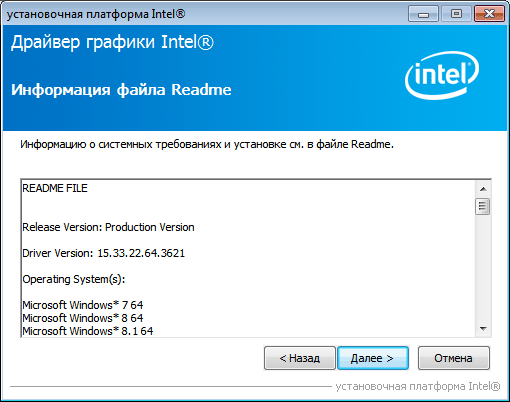Image resolution: width=510 pixels, height=402 pixels.
Task: Click the scrollbar up arrow
Action: [483, 189]
